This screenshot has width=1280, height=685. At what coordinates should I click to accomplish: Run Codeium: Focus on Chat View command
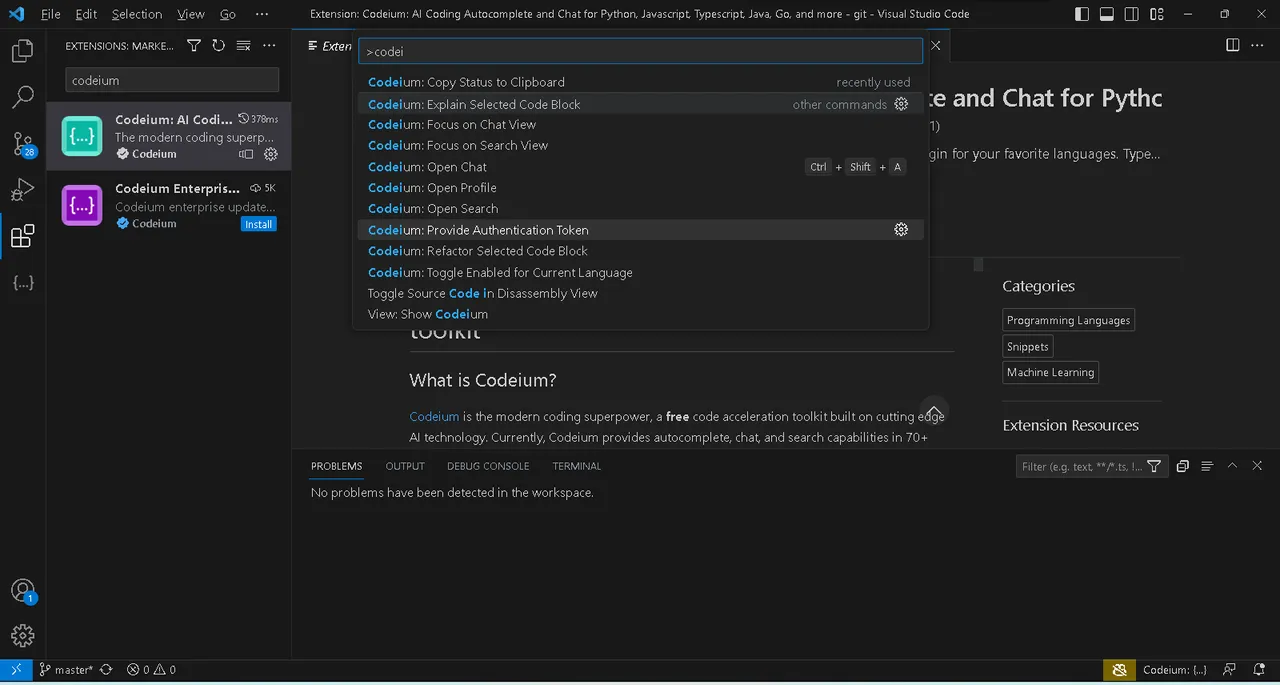[x=640, y=125]
